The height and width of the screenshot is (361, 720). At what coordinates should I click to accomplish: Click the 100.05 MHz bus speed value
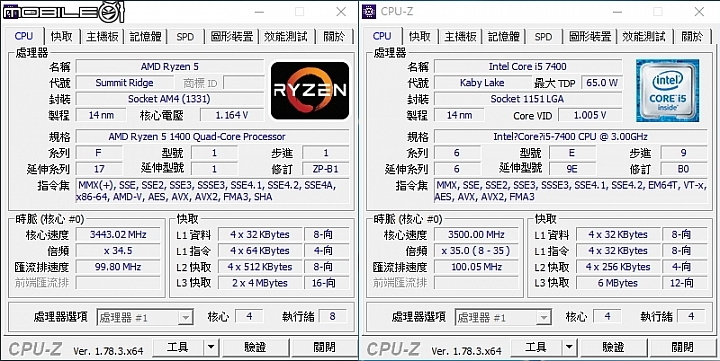coord(476,267)
